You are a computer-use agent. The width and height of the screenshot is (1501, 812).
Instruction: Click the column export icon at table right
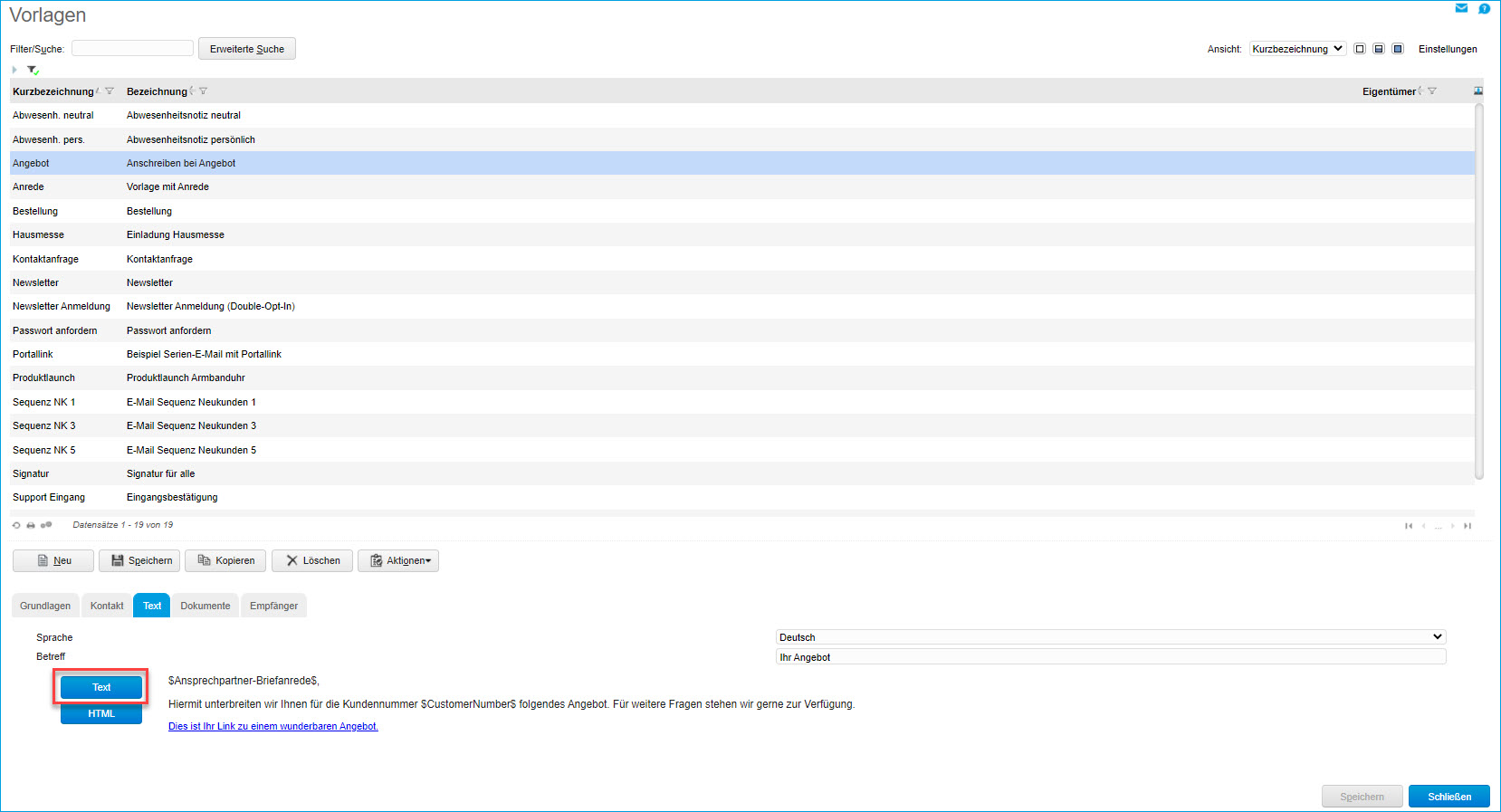1478,91
